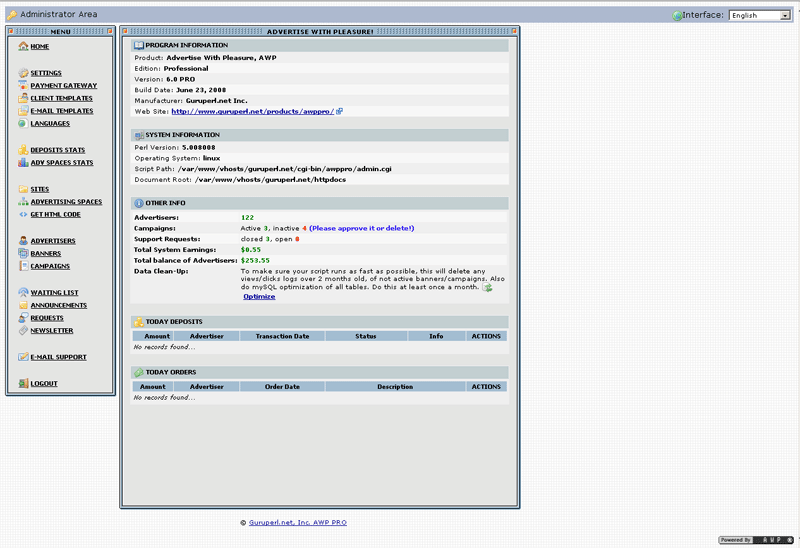Open the REQUESTS link
This screenshot has width=800, height=548.
(47, 318)
